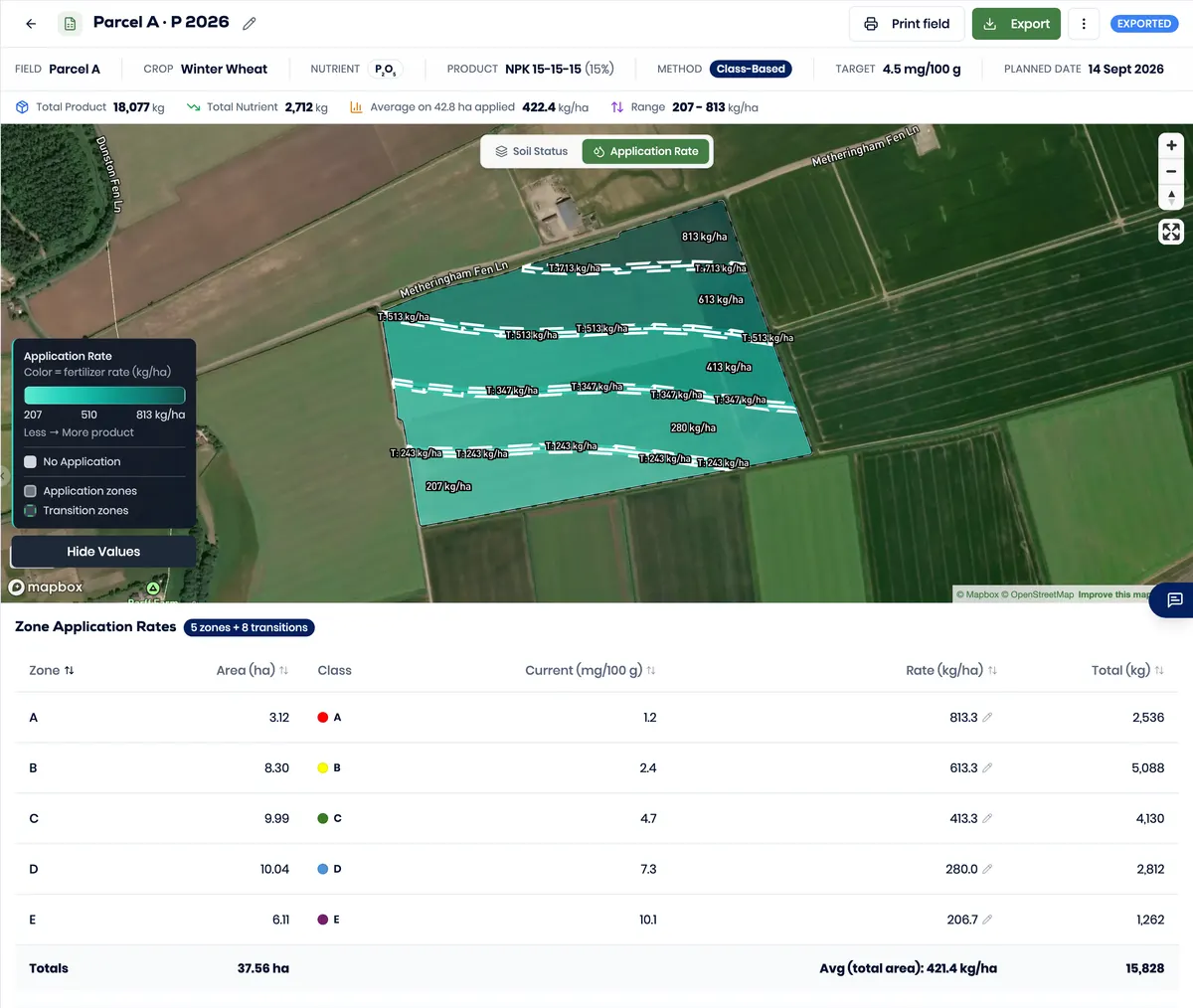This screenshot has width=1193, height=1008.
Task: Click the P2O5 nutrient badge
Action: [x=385, y=69]
